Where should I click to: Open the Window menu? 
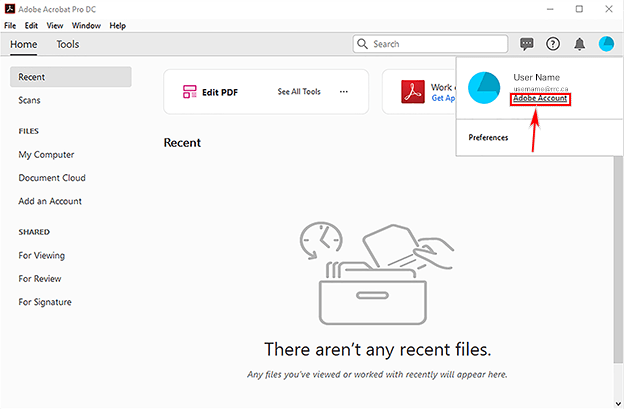pyautogui.click(x=86, y=25)
